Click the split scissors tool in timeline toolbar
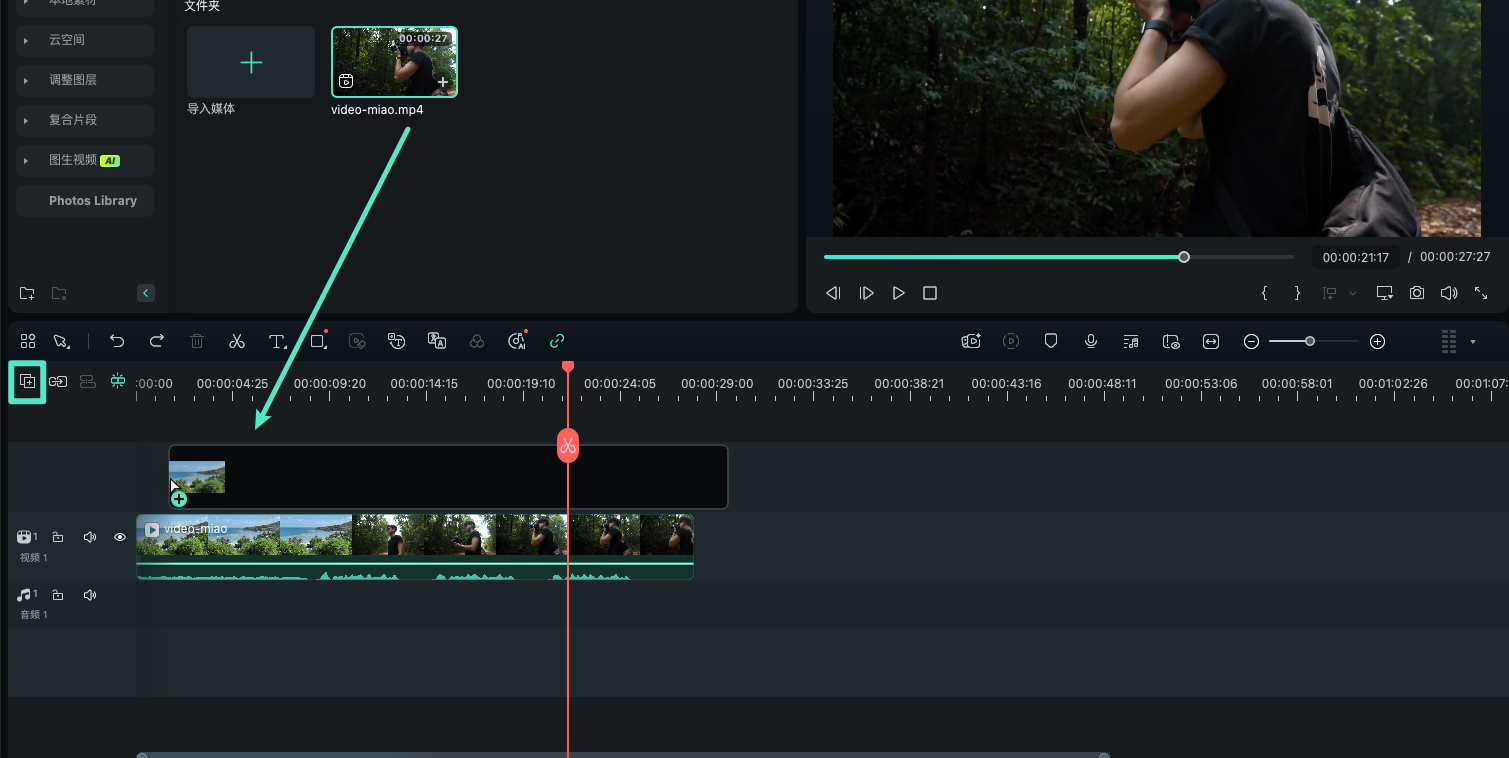Image resolution: width=1509 pixels, height=758 pixels. [237, 341]
